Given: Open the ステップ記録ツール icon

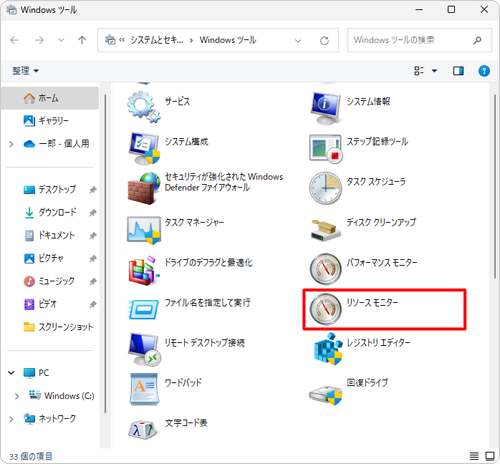Looking at the screenshot, I should point(326,148).
